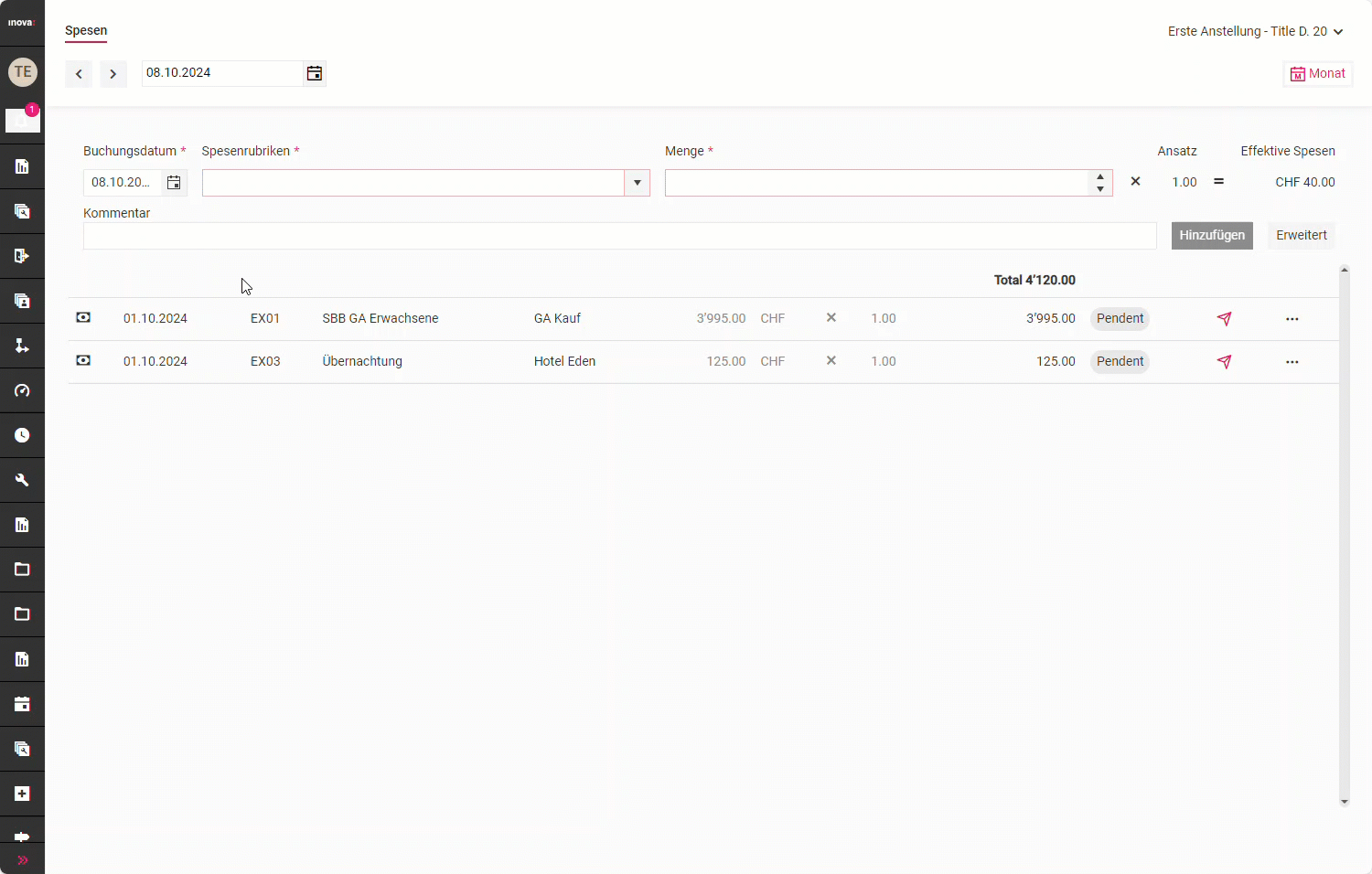Screen dimensions: 1372x874
Task: Click the TE user avatar
Action: click(22, 72)
